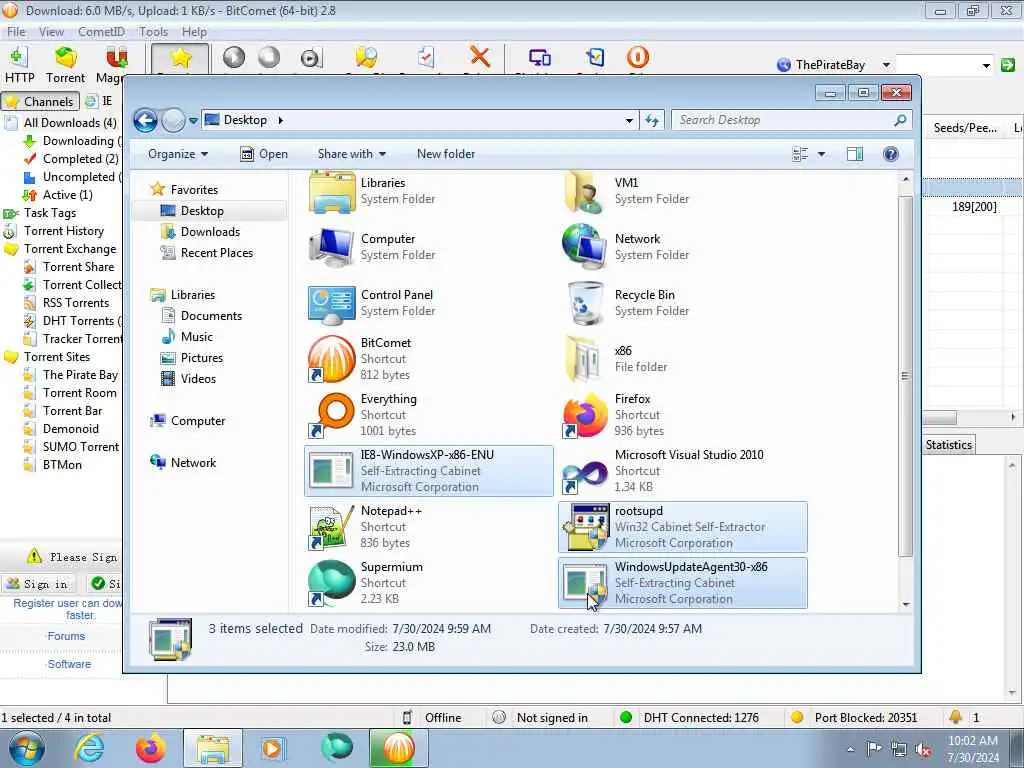Click the Explorer help question mark icon

pyautogui.click(x=891, y=154)
